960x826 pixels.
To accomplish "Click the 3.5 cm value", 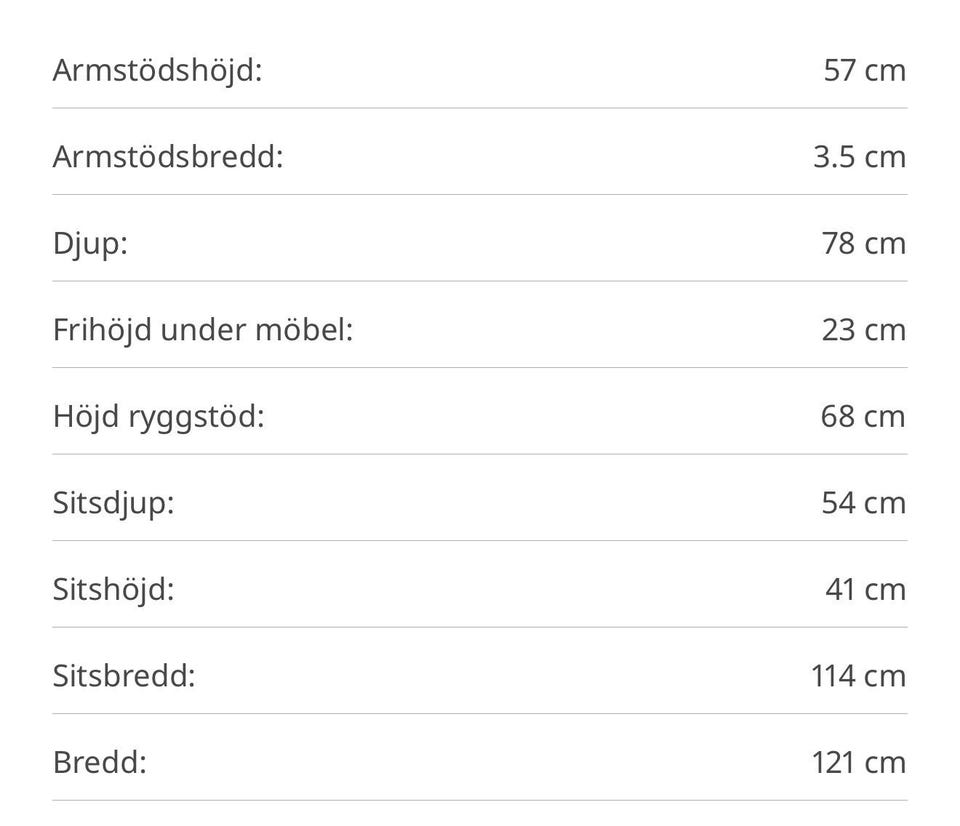I will point(860,157).
